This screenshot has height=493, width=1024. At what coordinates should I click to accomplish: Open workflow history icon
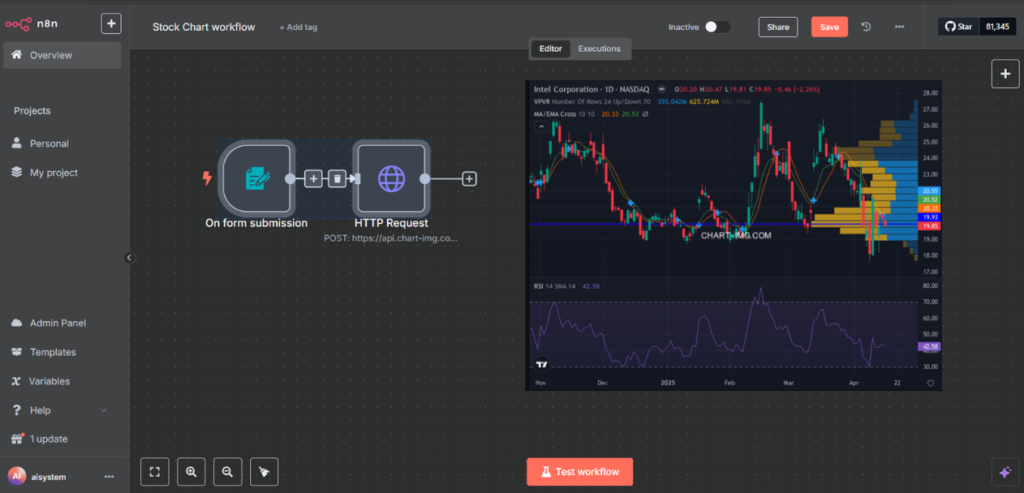point(866,27)
